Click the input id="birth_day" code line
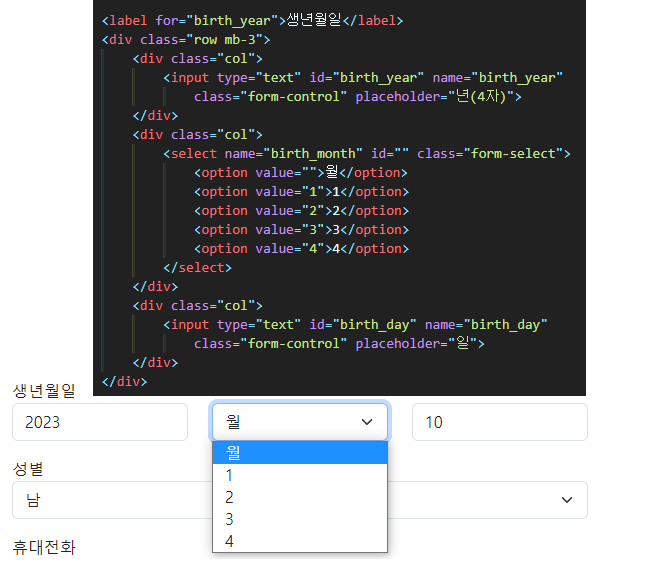Screen dimensions: 656x572 point(355,325)
